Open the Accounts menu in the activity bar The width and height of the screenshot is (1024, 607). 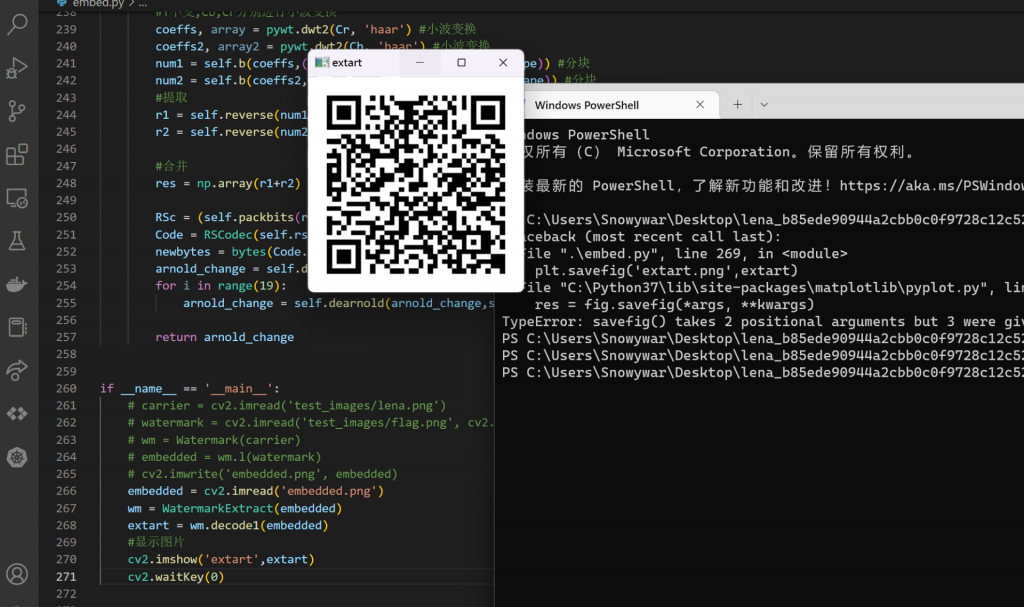[x=17, y=574]
